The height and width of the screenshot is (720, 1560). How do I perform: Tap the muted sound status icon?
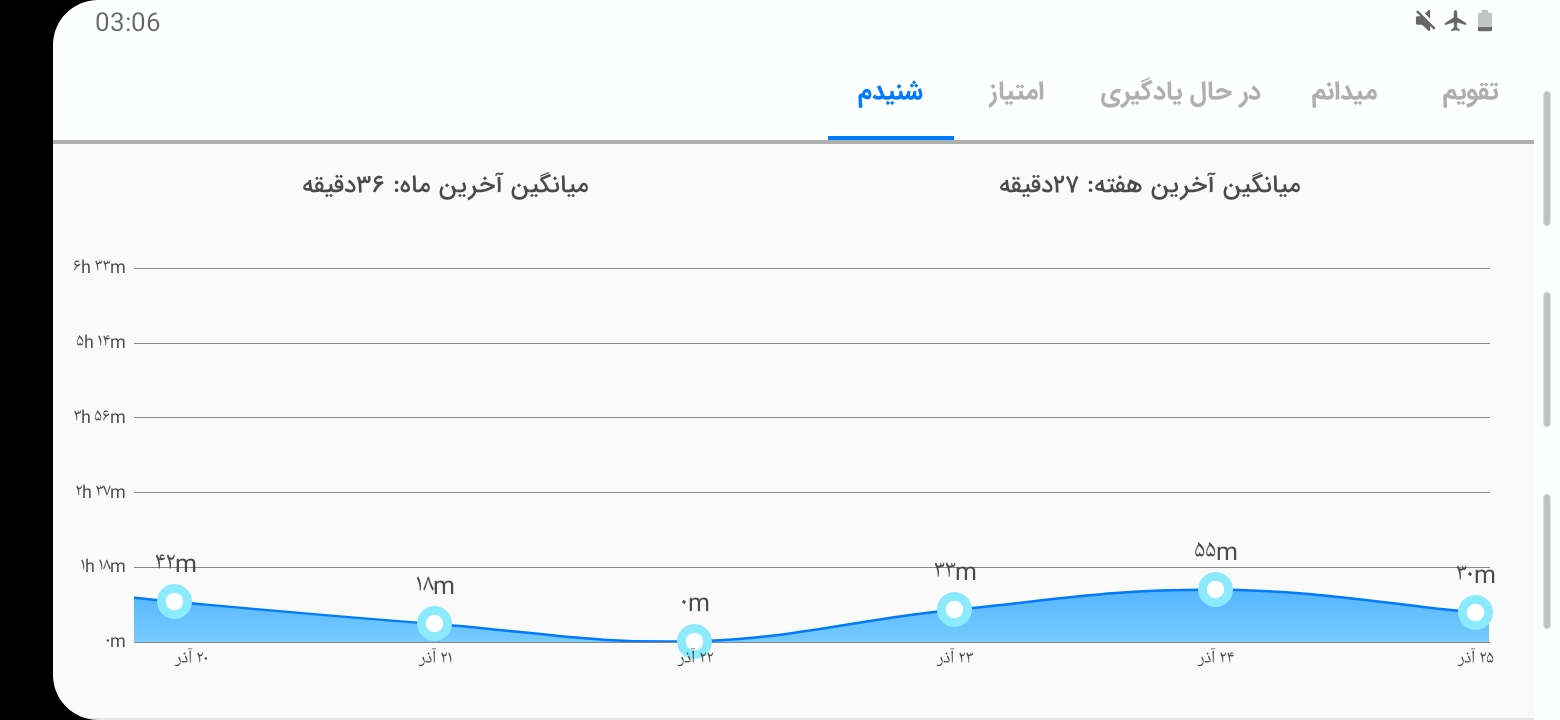[1426, 21]
